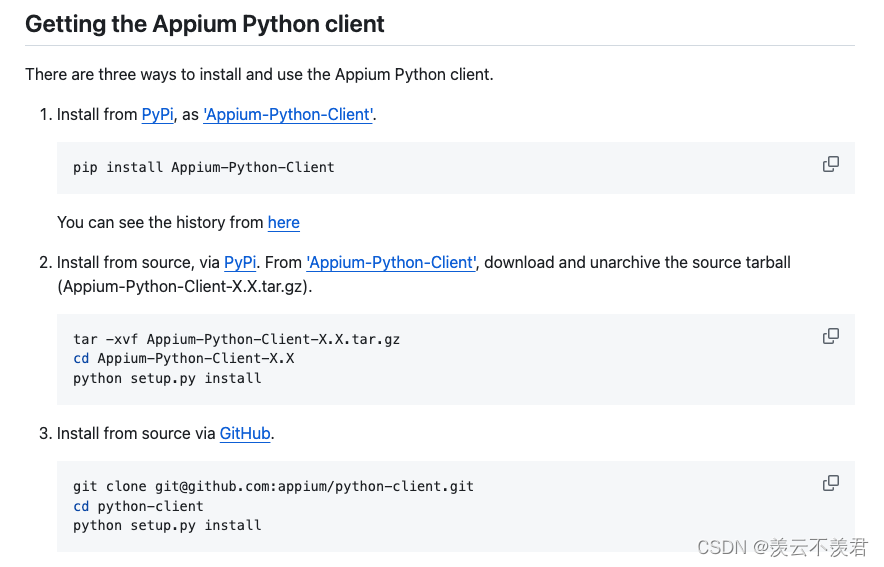This screenshot has height=567, width=884.
Task: Click 'python setup.py install' in the tarball block
Action: point(167,378)
